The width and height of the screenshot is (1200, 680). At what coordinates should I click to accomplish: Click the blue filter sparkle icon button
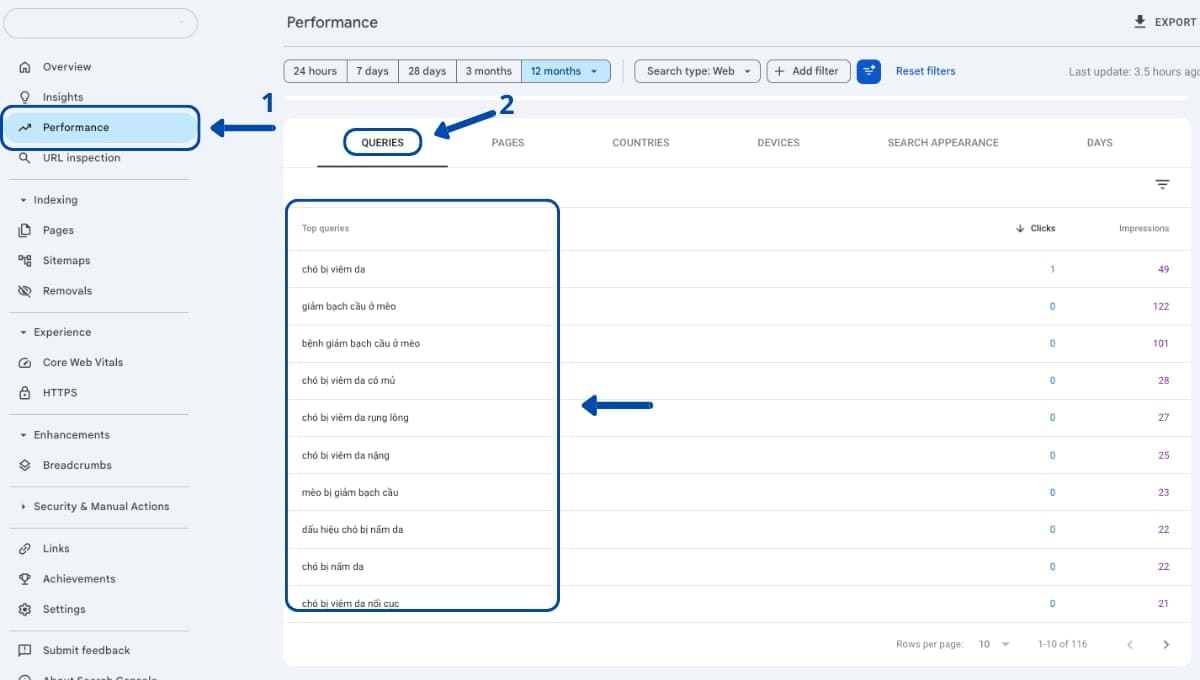(869, 71)
